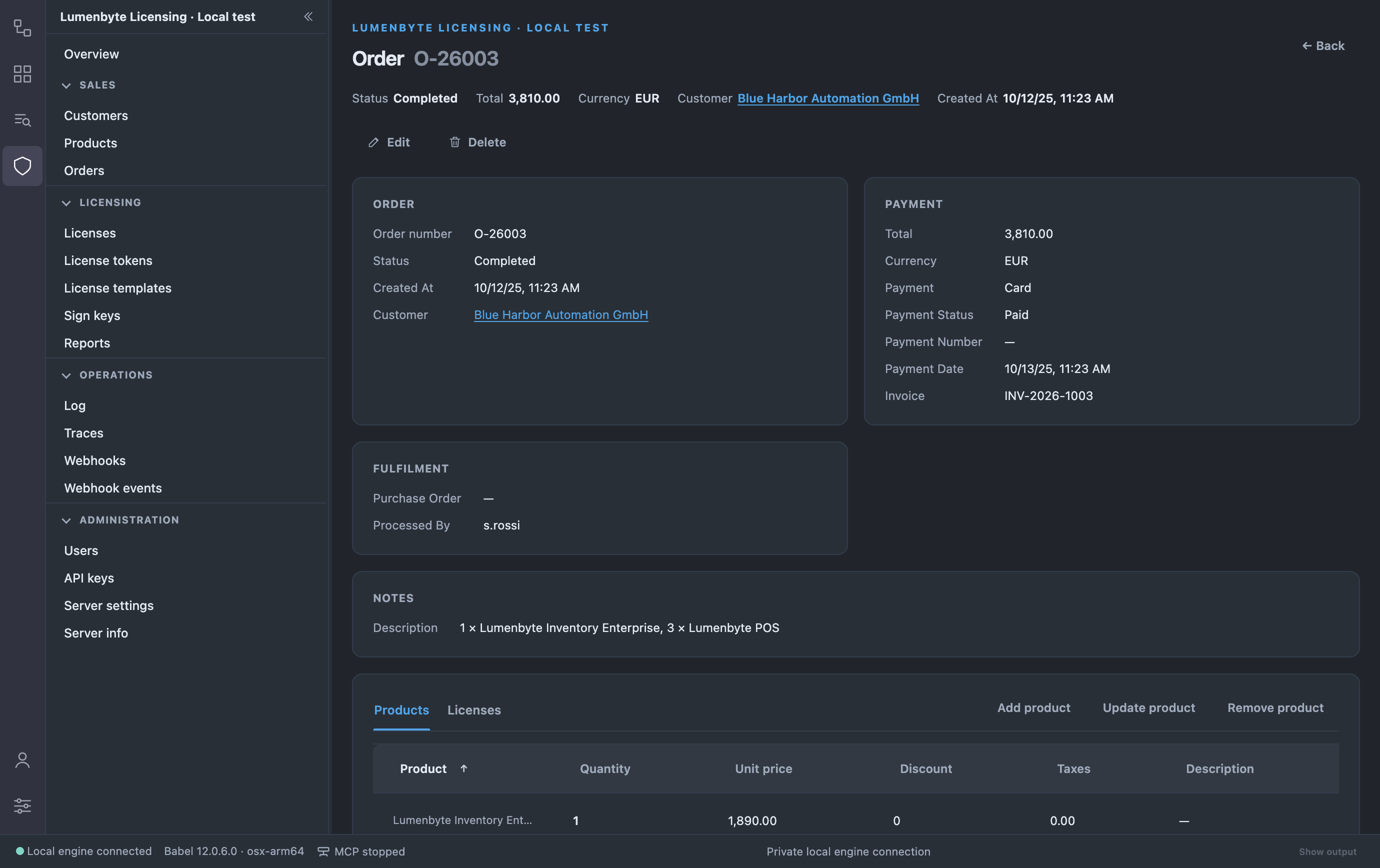Open Orders in the sidebar
The height and width of the screenshot is (868, 1380).
(84, 170)
